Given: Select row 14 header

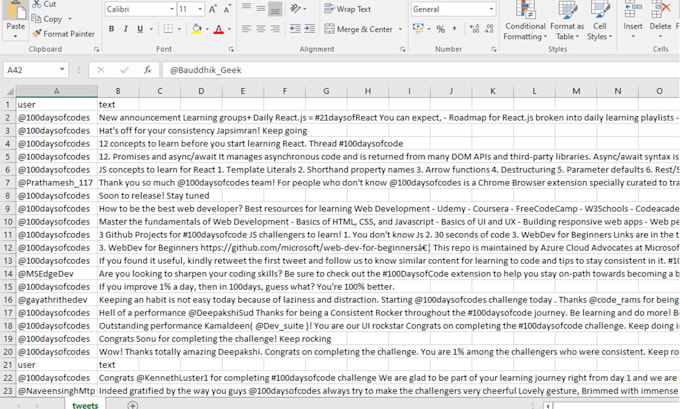Looking at the screenshot, I should [8, 274].
